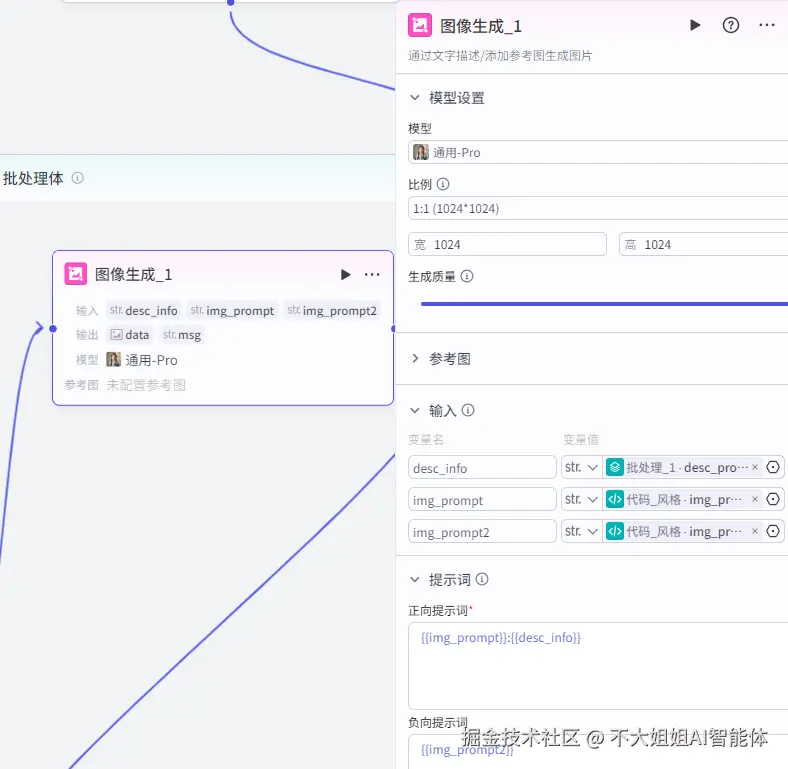The image size is (788, 769).
Task: Select data output tag on canvas card
Action: 129,334
